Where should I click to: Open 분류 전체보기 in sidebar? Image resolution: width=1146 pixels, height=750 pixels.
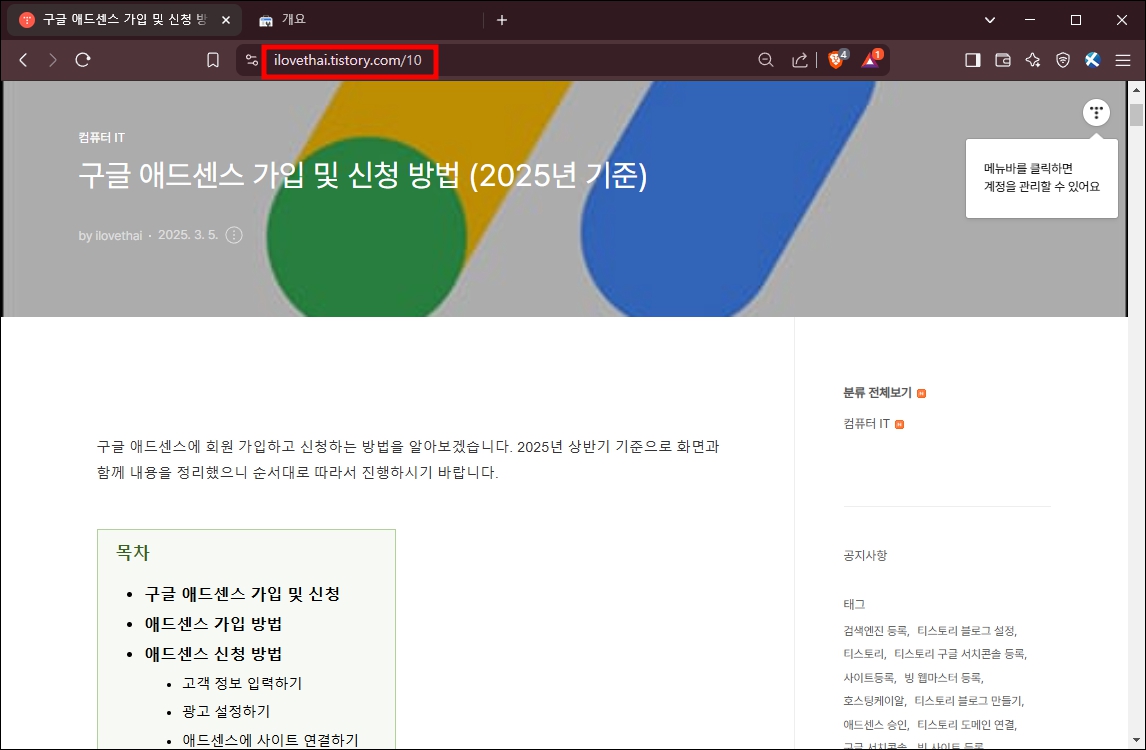[878, 393]
